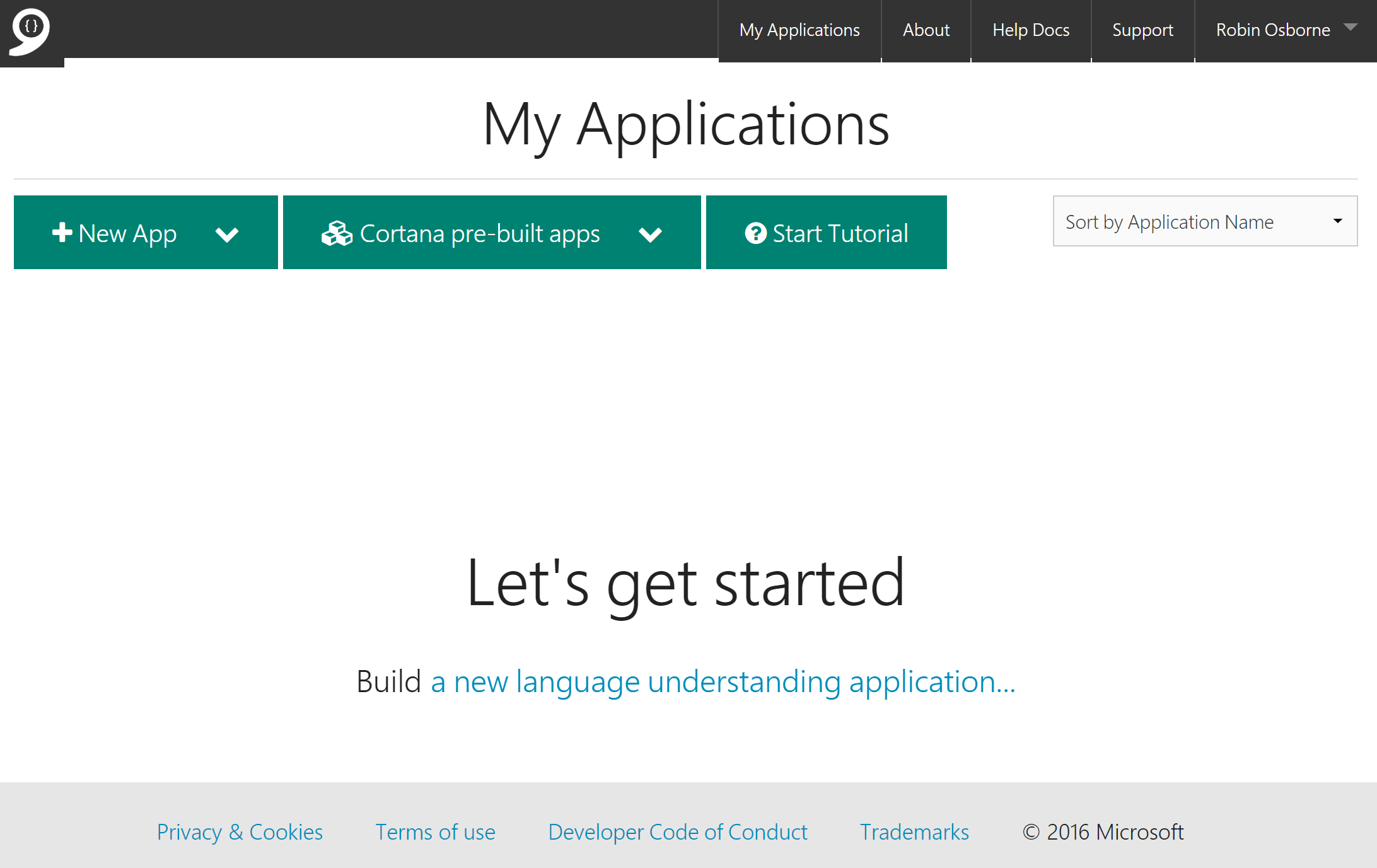The width and height of the screenshot is (1377, 868).
Task: Open My Applications in top navigation
Action: click(x=799, y=30)
